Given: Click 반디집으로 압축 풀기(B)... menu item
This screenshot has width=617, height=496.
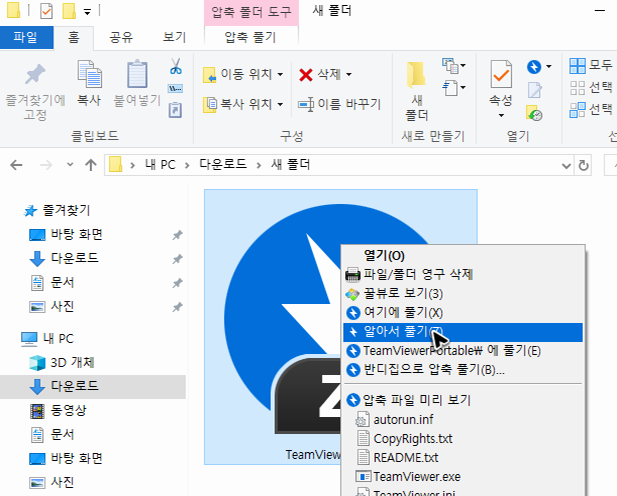Looking at the screenshot, I should tap(463, 370).
